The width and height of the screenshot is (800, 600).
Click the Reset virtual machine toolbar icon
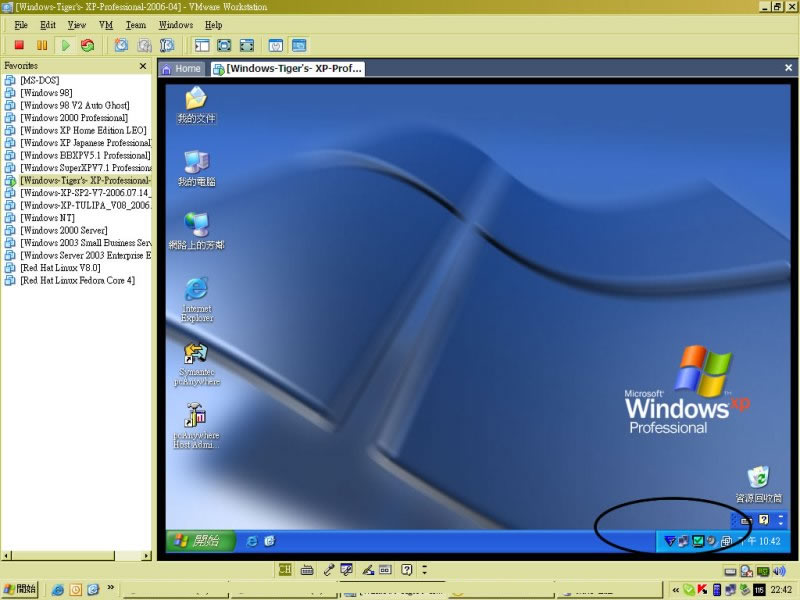coord(88,45)
